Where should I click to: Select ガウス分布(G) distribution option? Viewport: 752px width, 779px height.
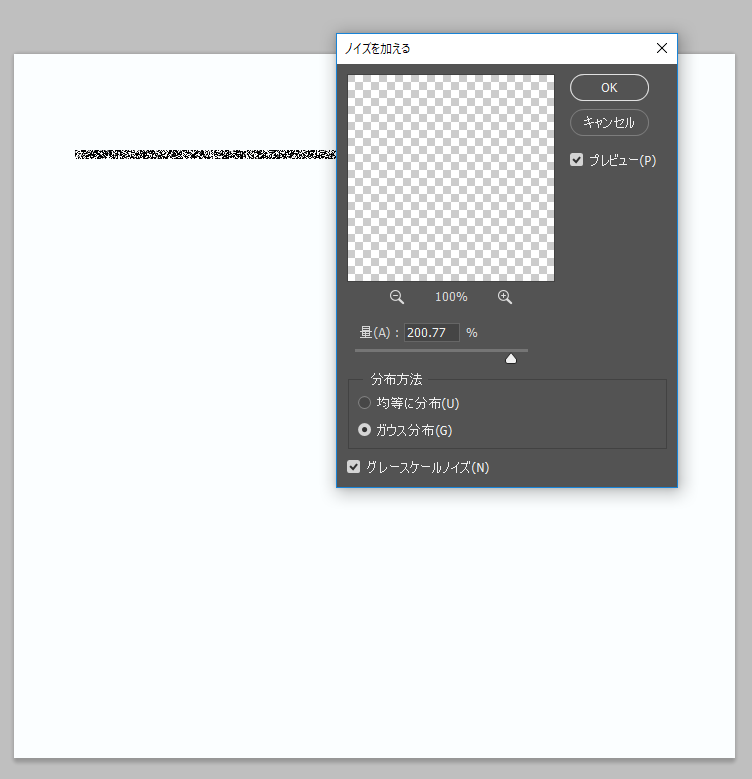[365, 430]
